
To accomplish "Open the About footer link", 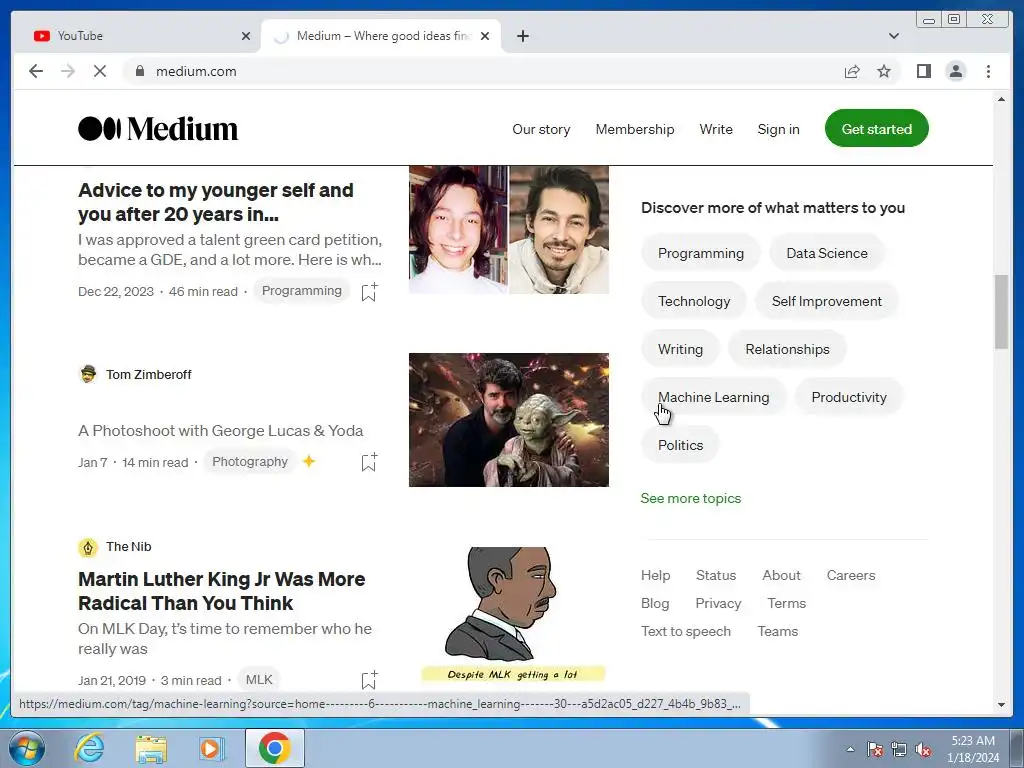I will [781, 575].
